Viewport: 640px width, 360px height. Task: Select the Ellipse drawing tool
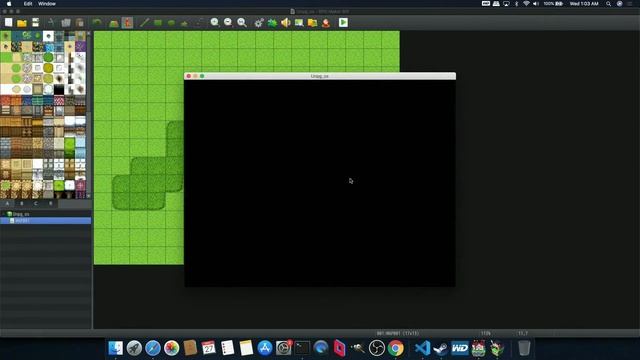click(171, 22)
